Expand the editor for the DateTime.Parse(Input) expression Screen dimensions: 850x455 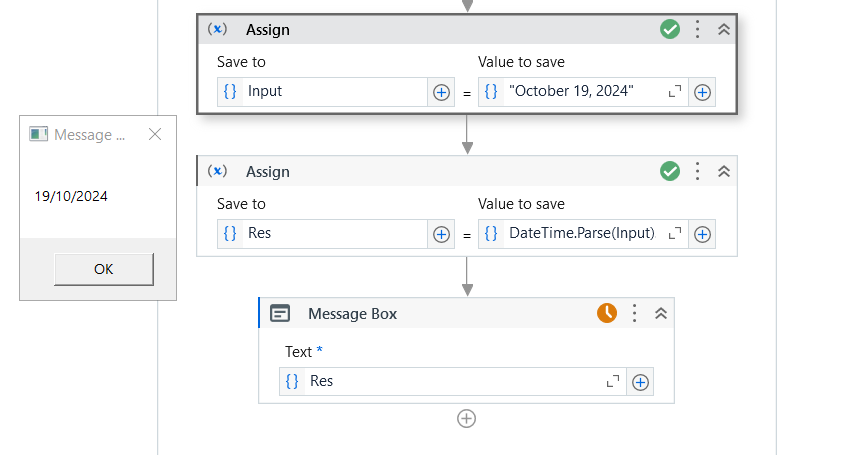click(674, 234)
